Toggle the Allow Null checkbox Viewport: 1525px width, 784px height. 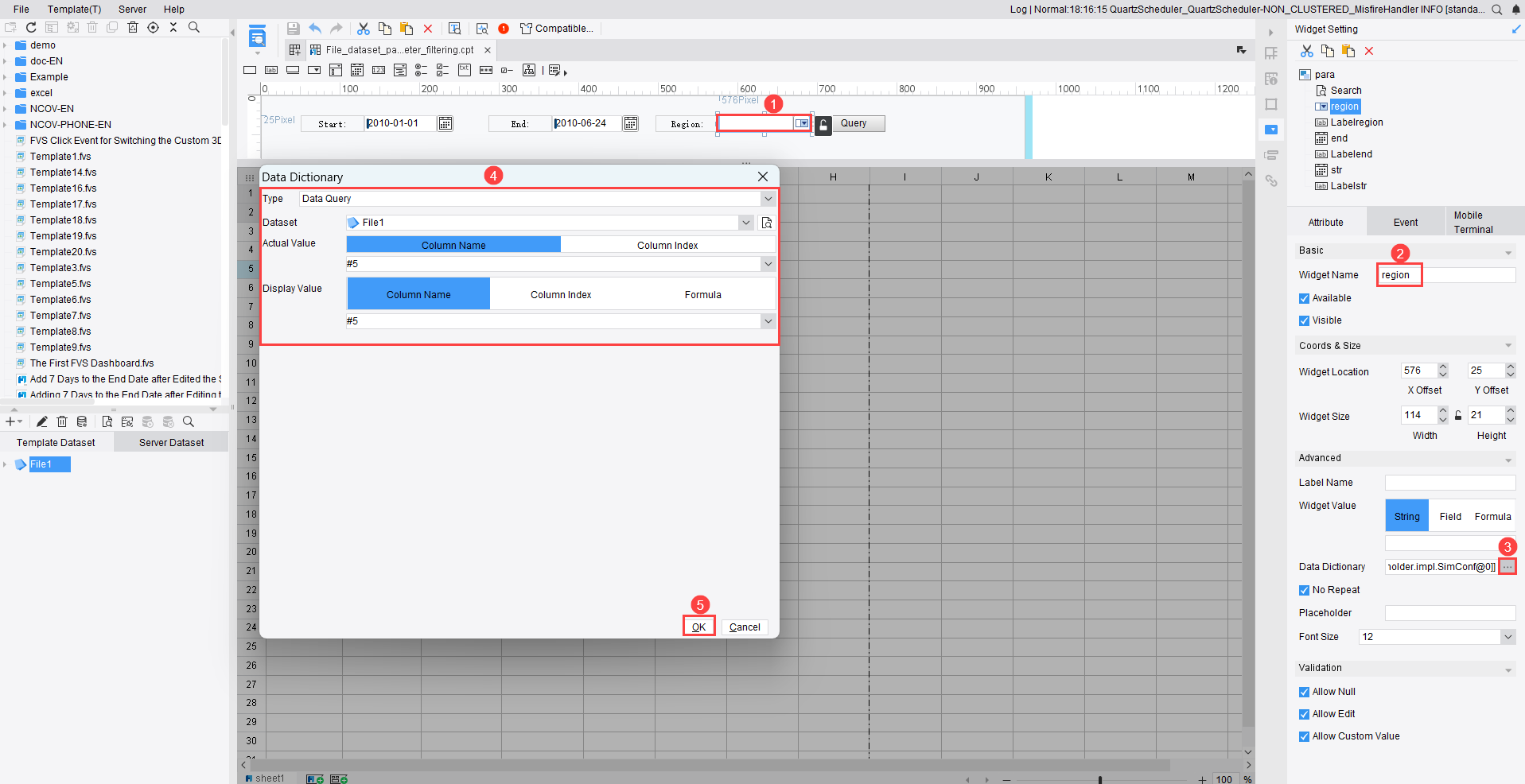coord(1304,692)
